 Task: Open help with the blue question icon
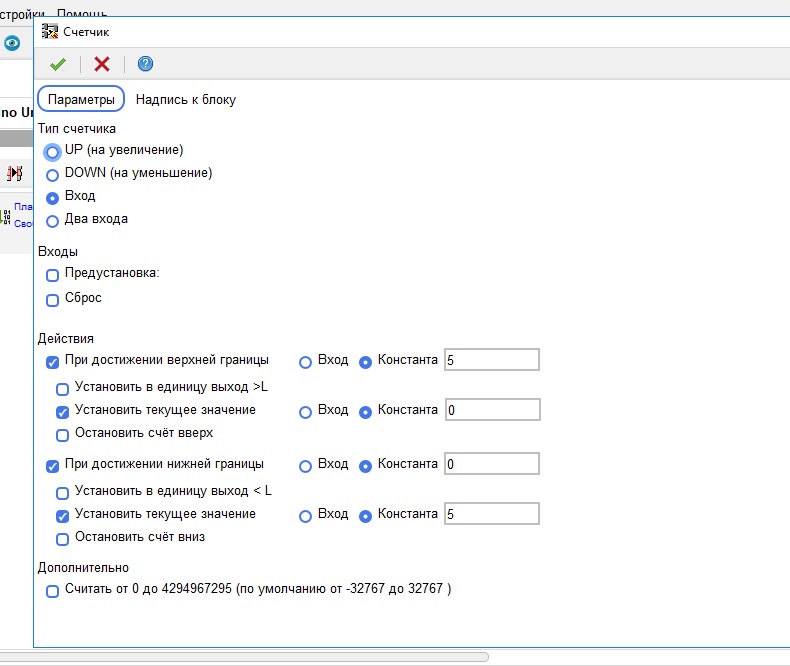point(145,64)
